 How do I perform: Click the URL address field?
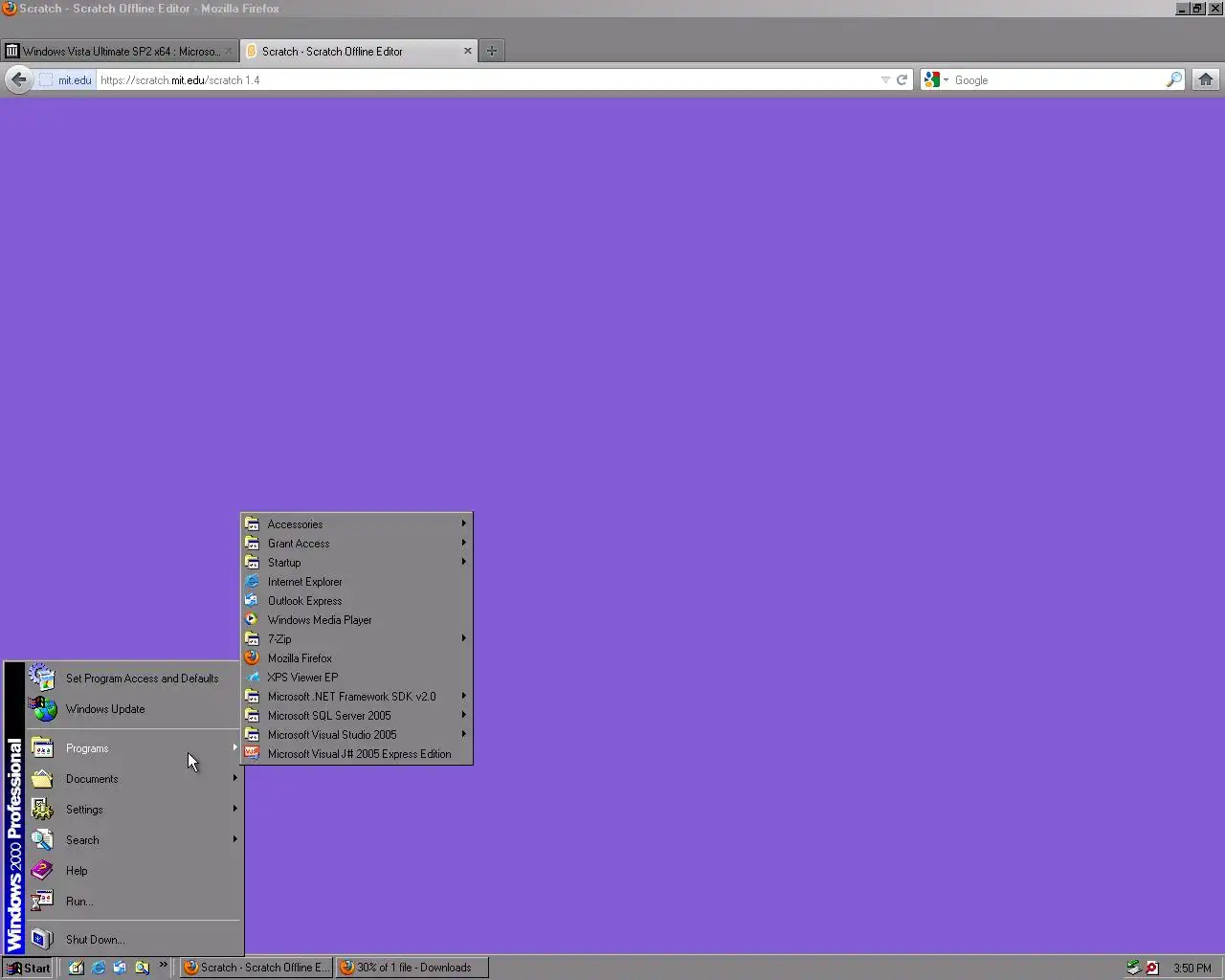click(486, 80)
